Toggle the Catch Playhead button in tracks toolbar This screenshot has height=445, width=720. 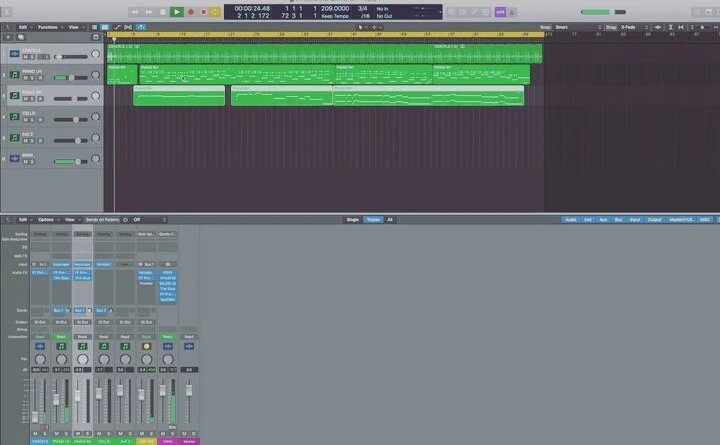(x=141, y=27)
